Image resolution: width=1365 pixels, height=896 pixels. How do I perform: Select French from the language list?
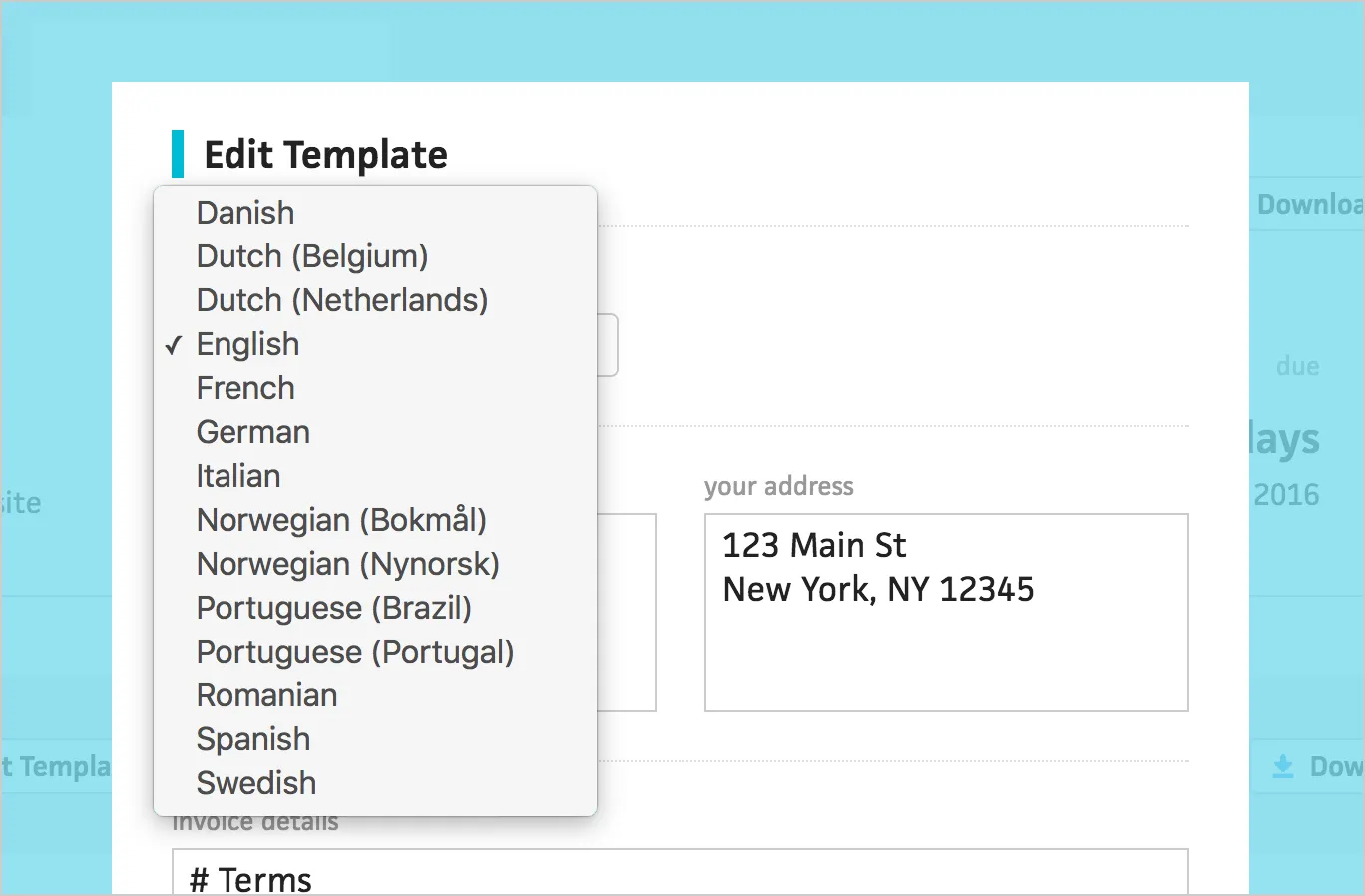245,388
